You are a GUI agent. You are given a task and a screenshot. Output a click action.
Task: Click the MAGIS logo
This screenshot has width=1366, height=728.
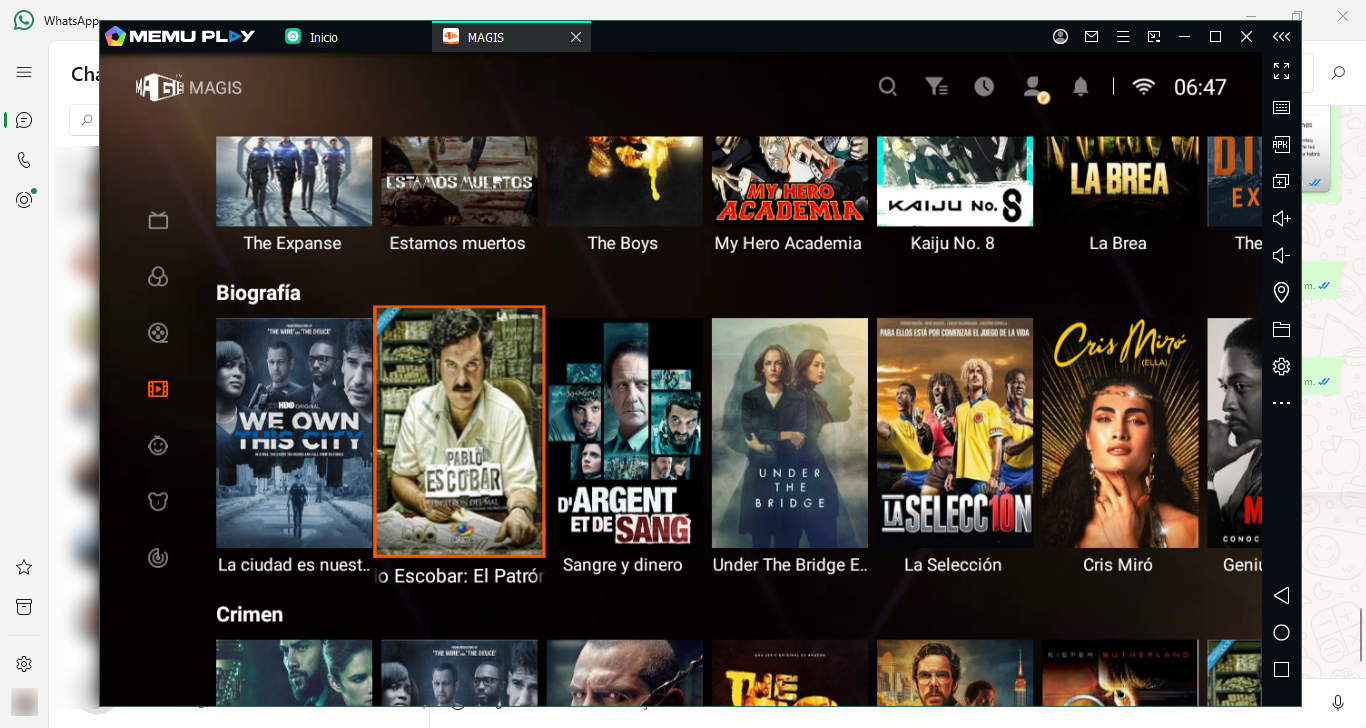[189, 87]
